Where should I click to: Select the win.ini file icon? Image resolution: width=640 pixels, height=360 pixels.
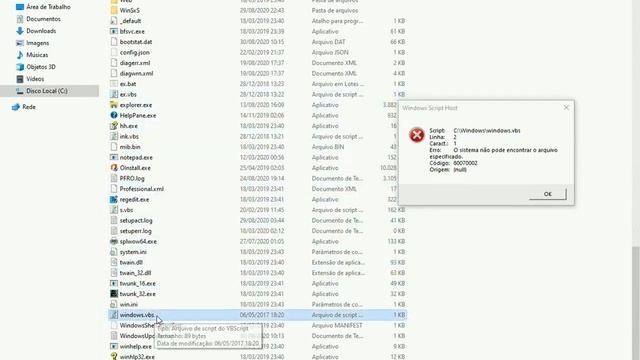point(114,304)
